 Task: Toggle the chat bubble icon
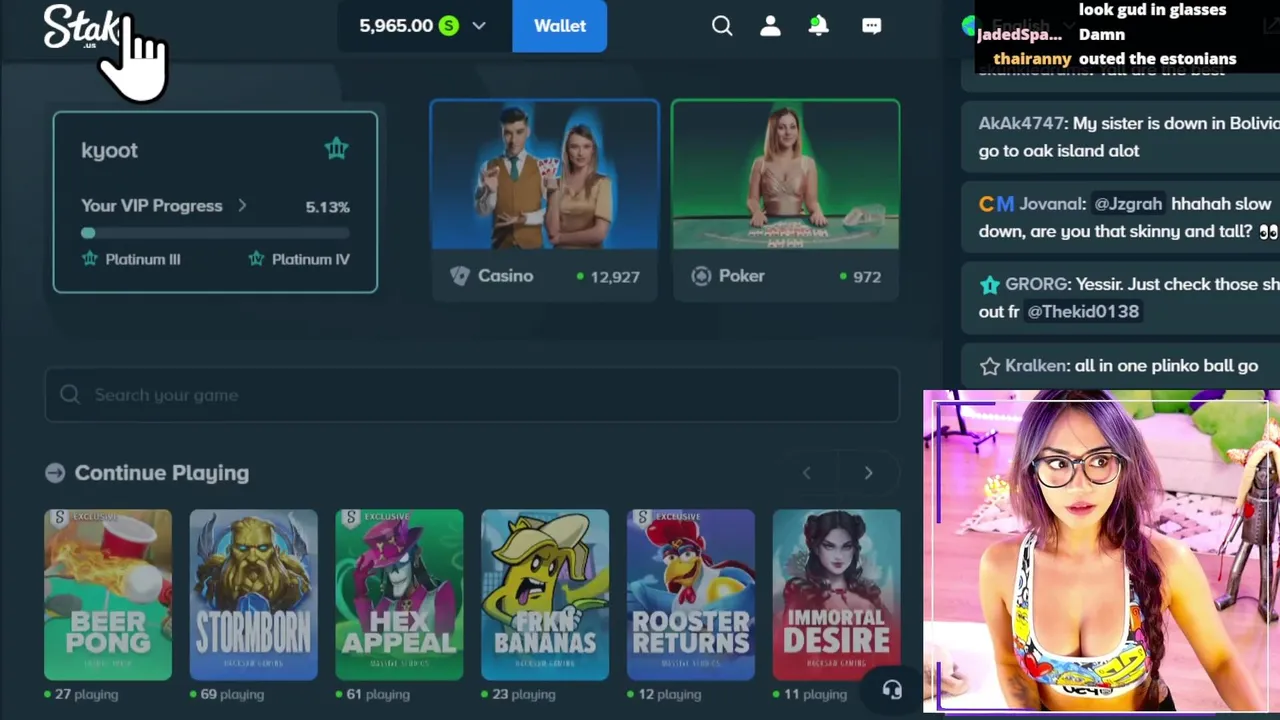click(872, 26)
